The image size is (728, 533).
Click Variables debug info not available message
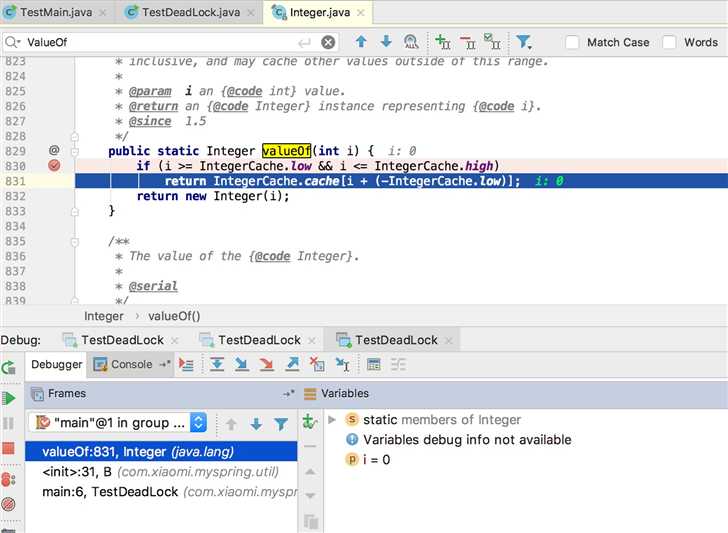pyautogui.click(x=467, y=440)
